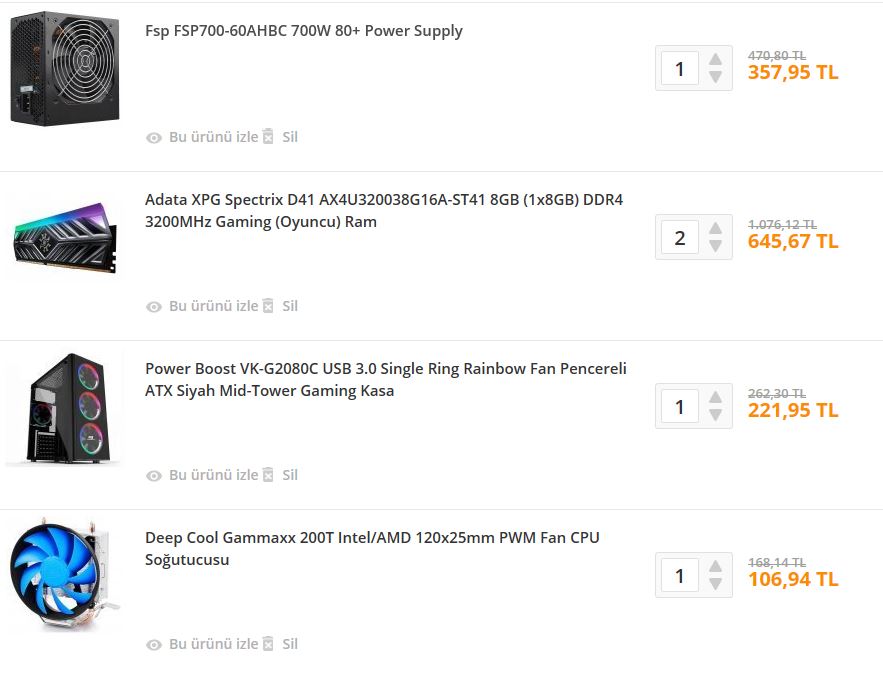Click trash icon beside Adata RAM's Sil
This screenshot has height=675, width=883.
(x=268, y=306)
